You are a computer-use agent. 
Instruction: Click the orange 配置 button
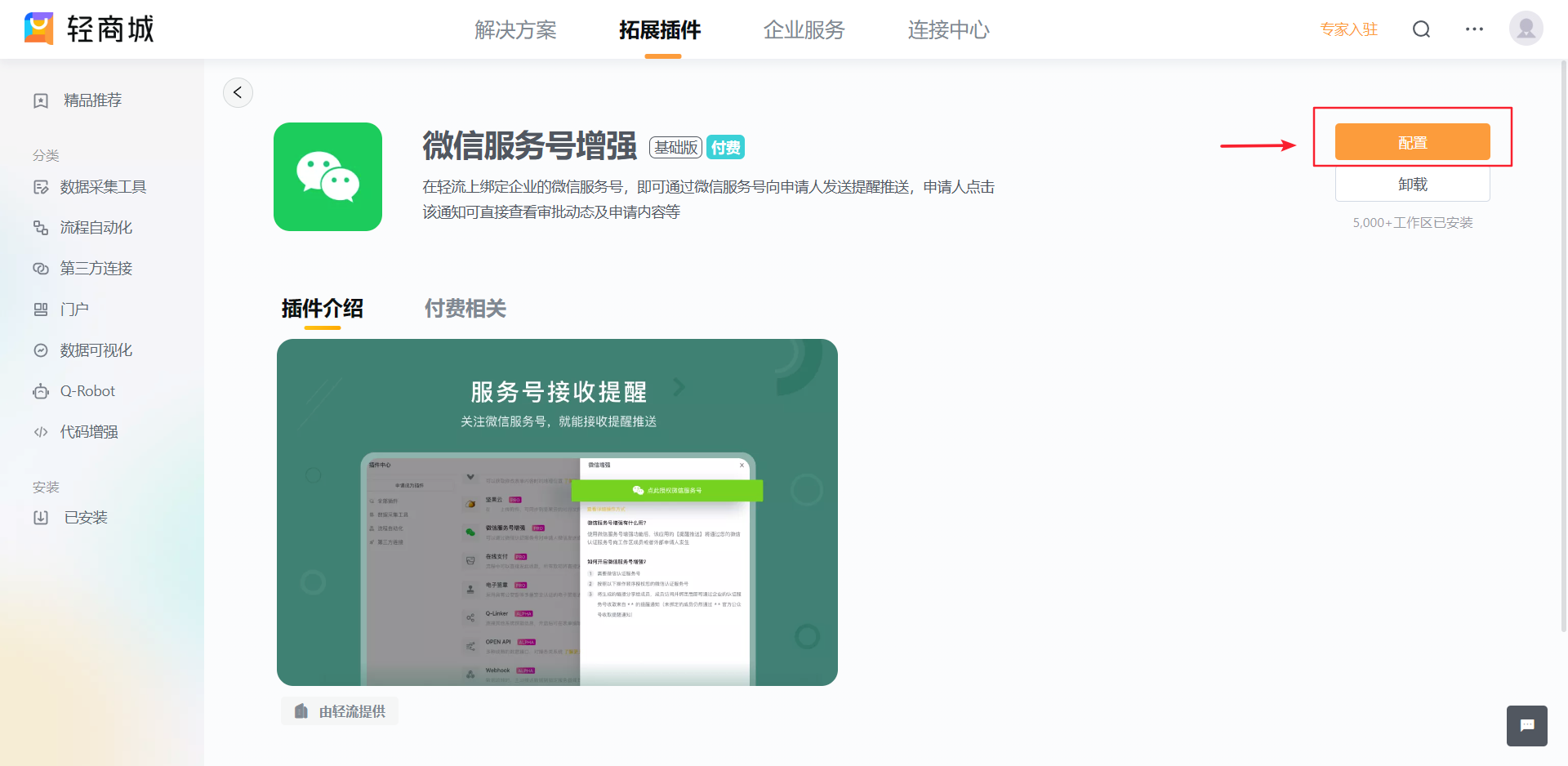[x=1413, y=142]
